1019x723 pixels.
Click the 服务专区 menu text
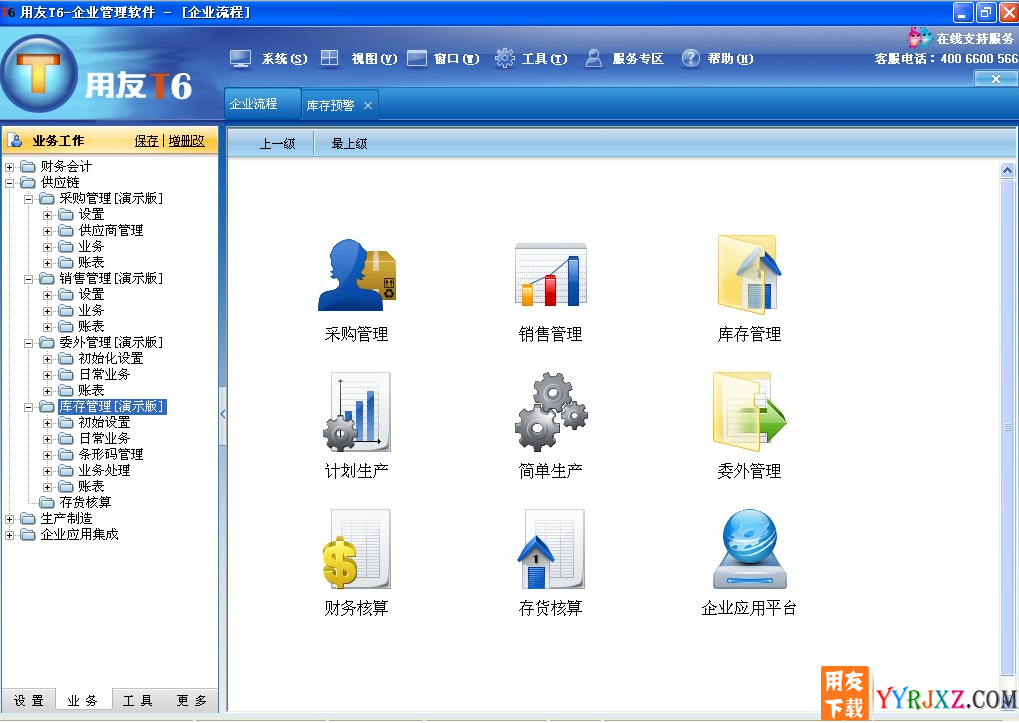638,59
